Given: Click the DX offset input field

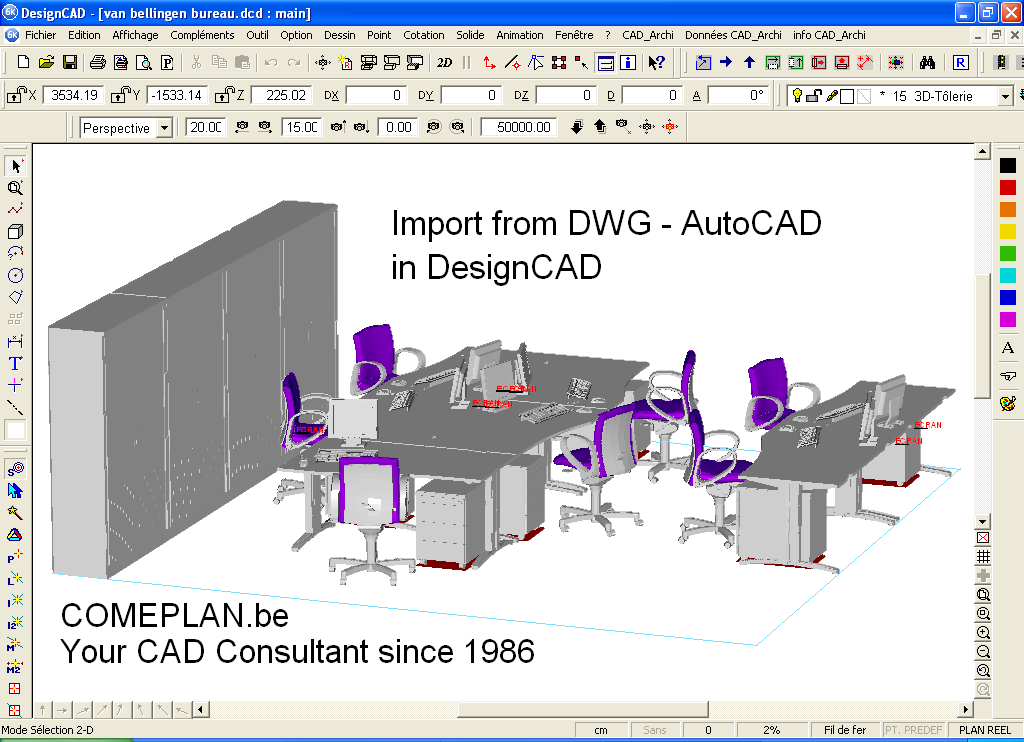Looking at the screenshot, I should point(376,95).
